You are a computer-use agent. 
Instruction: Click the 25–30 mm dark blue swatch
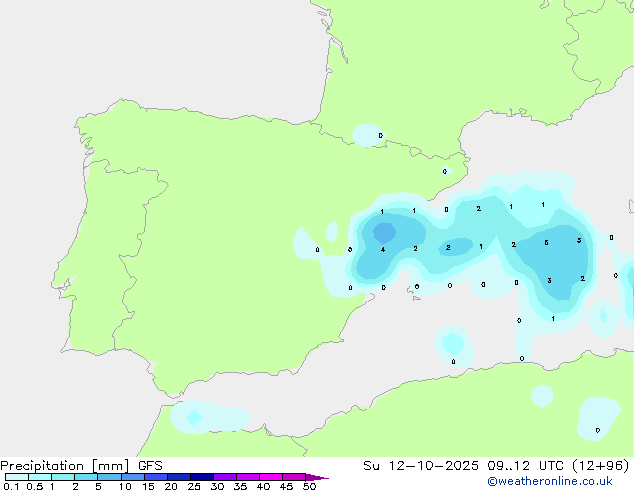pyautogui.click(x=202, y=477)
